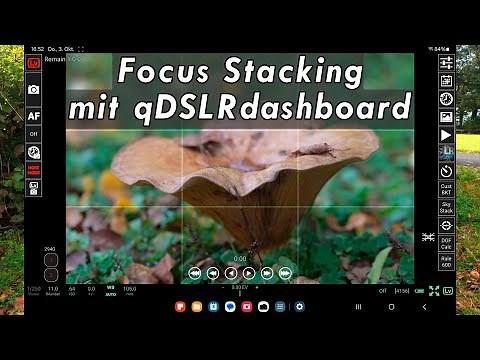Toggle the red night mode button
Viewport: 480px width, 360px height.
pyautogui.click(x=34, y=170)
